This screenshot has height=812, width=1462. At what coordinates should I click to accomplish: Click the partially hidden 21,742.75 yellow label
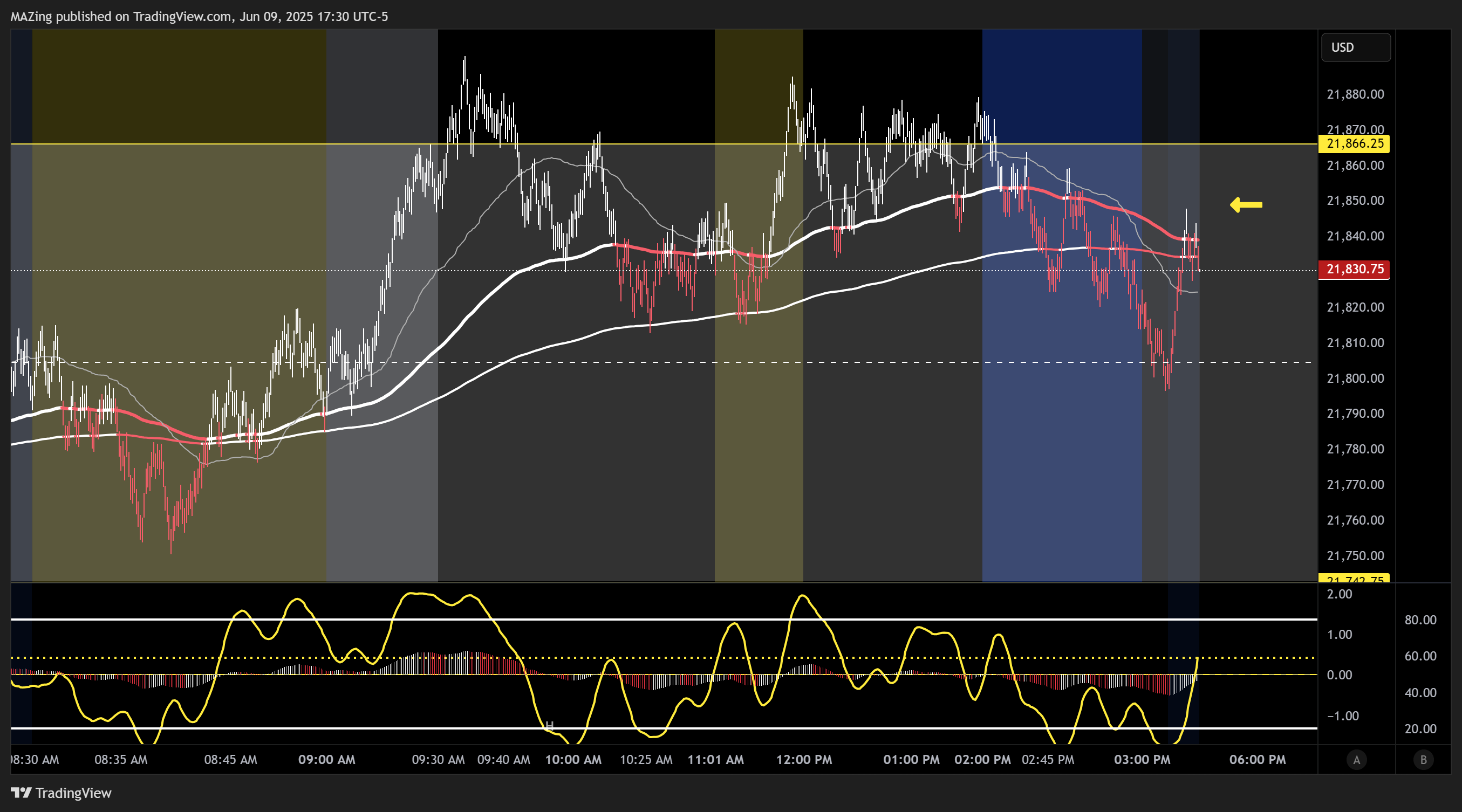(1355, 579)
